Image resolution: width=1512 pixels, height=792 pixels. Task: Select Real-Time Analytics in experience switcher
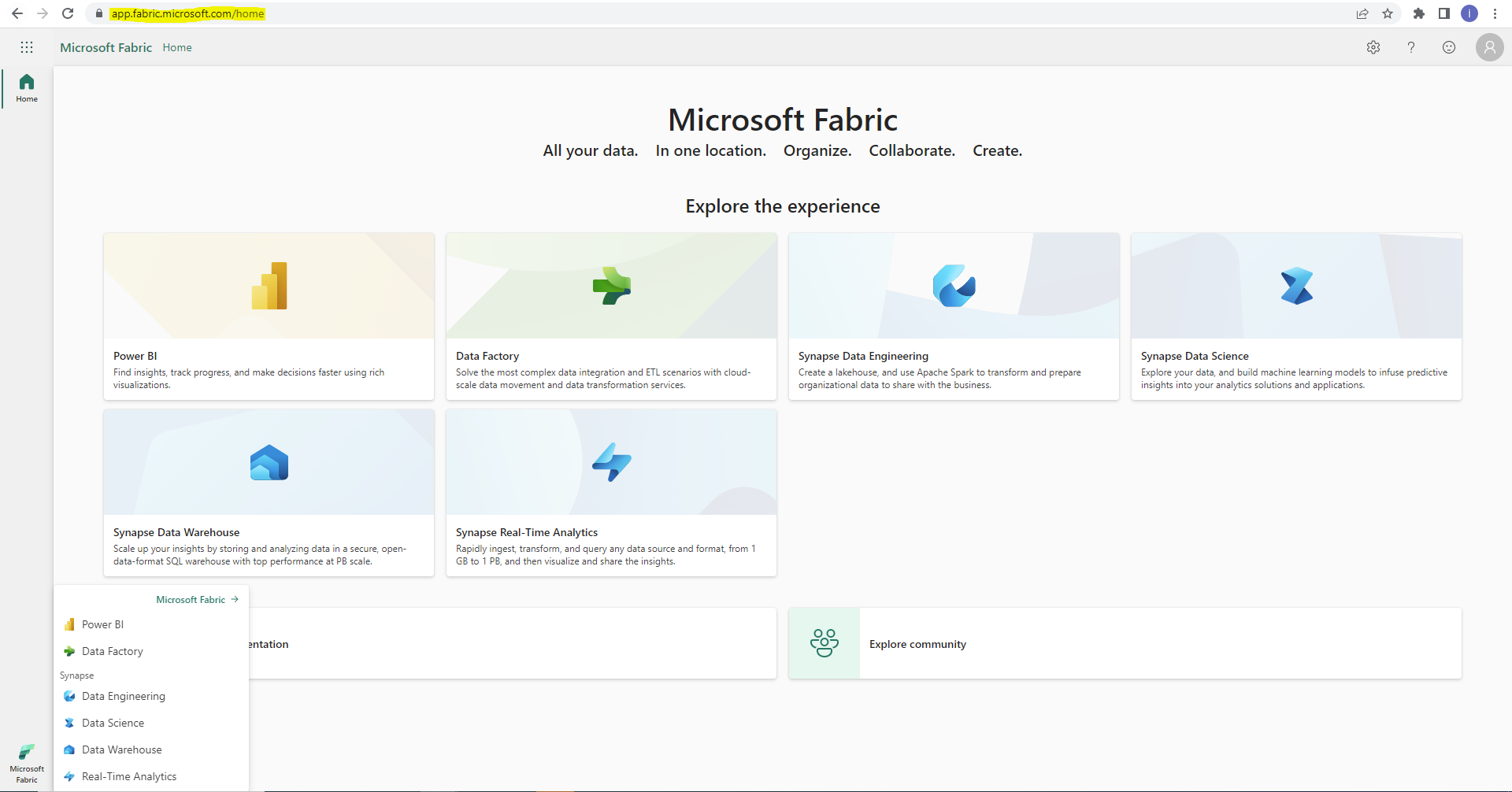tap(151, 776)
